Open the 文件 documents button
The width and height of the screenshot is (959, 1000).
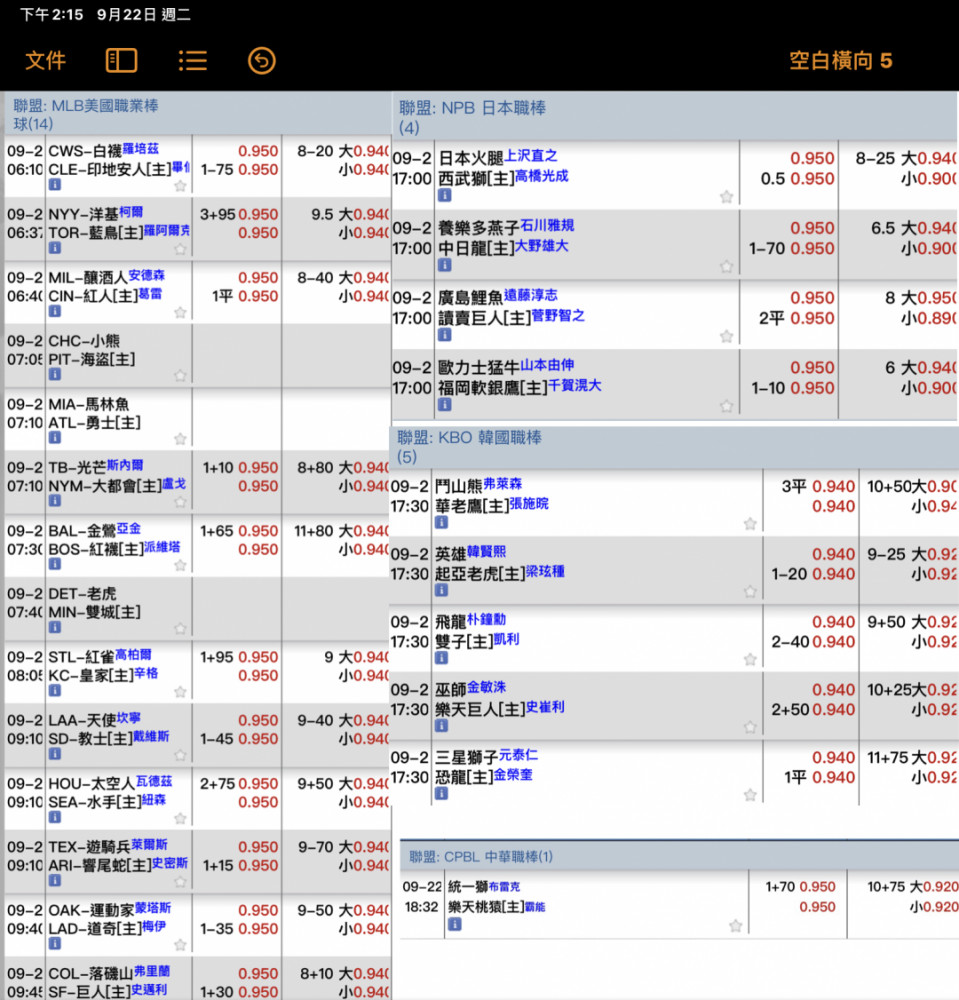click(45, 61)
